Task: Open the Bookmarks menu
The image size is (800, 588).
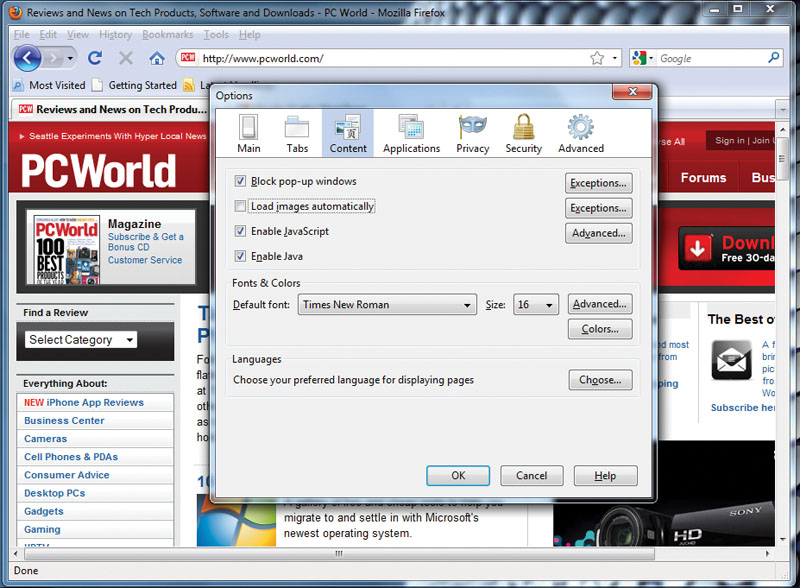Action: (167, 35)
